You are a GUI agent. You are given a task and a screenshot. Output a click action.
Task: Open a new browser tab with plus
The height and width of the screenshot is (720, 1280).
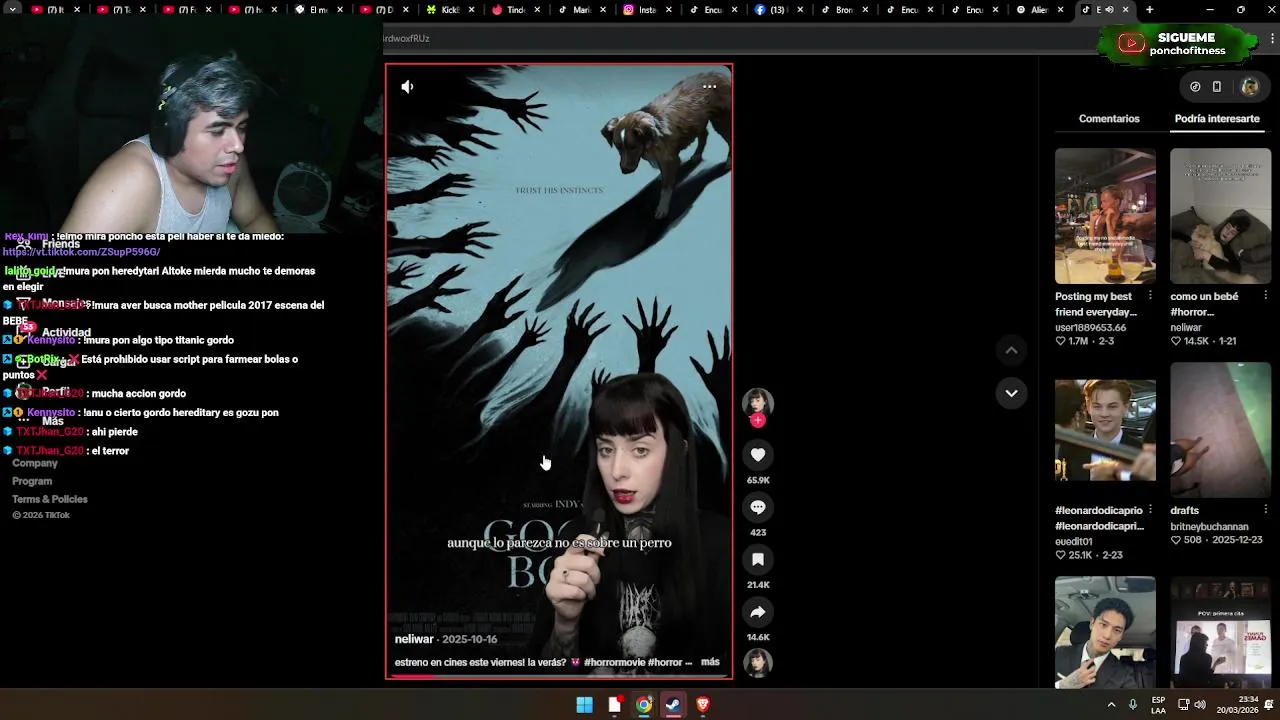tap(1149, 10)
